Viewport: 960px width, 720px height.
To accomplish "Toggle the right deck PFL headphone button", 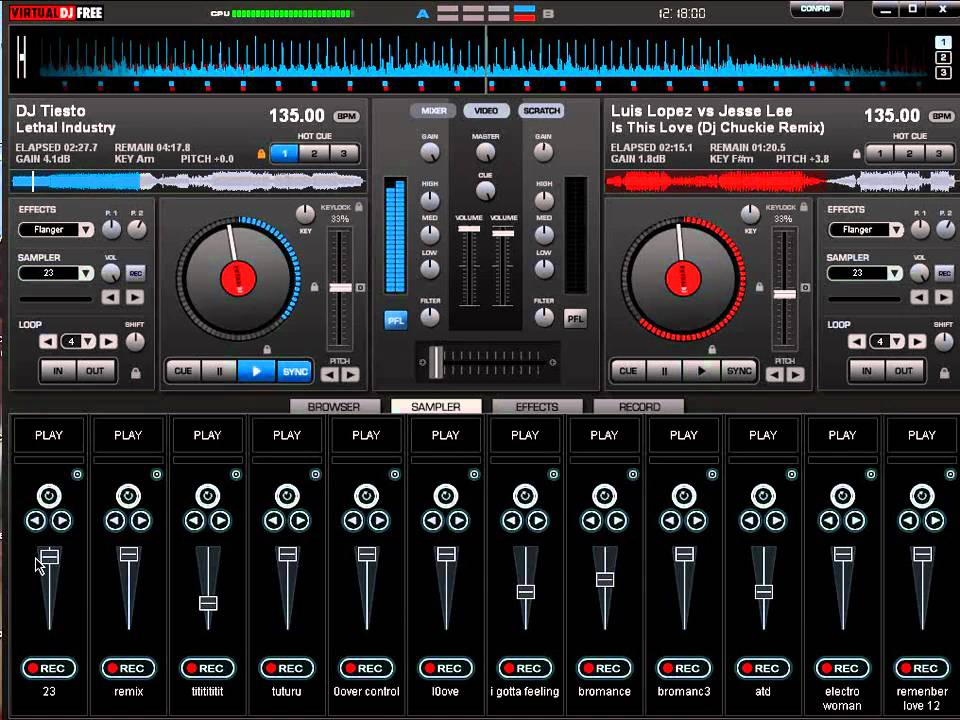I will [575, 319].
